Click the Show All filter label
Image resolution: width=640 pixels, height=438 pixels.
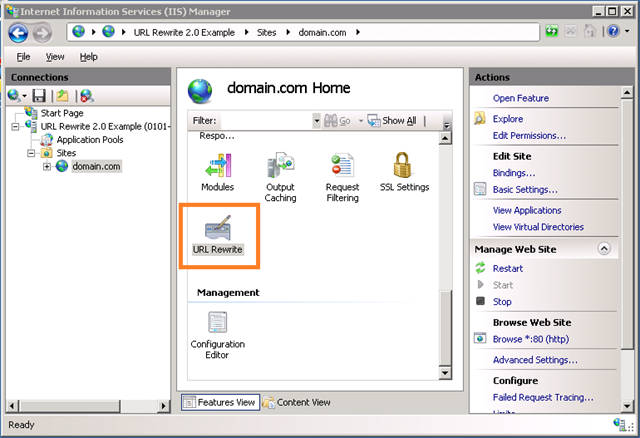[399, 120]
